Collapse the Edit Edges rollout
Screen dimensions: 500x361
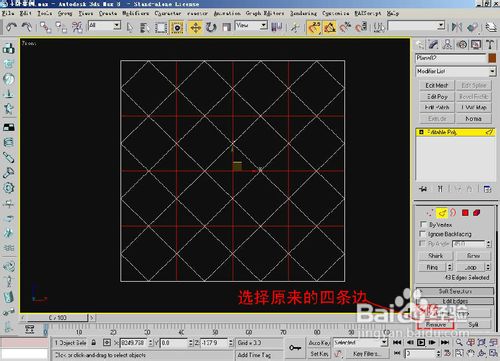tap(455, 301)
